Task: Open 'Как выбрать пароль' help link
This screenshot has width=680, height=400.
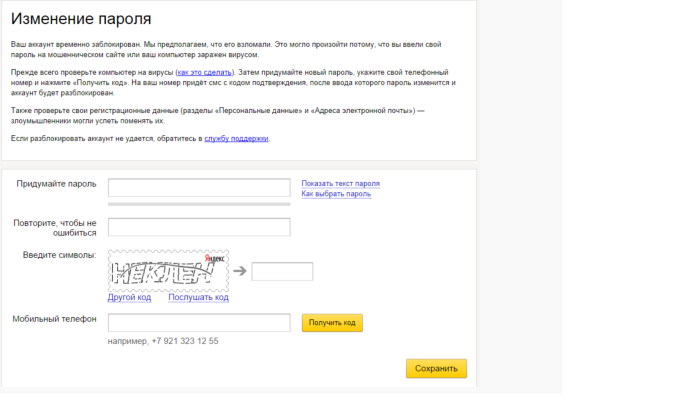Action: tap(336, 194)
